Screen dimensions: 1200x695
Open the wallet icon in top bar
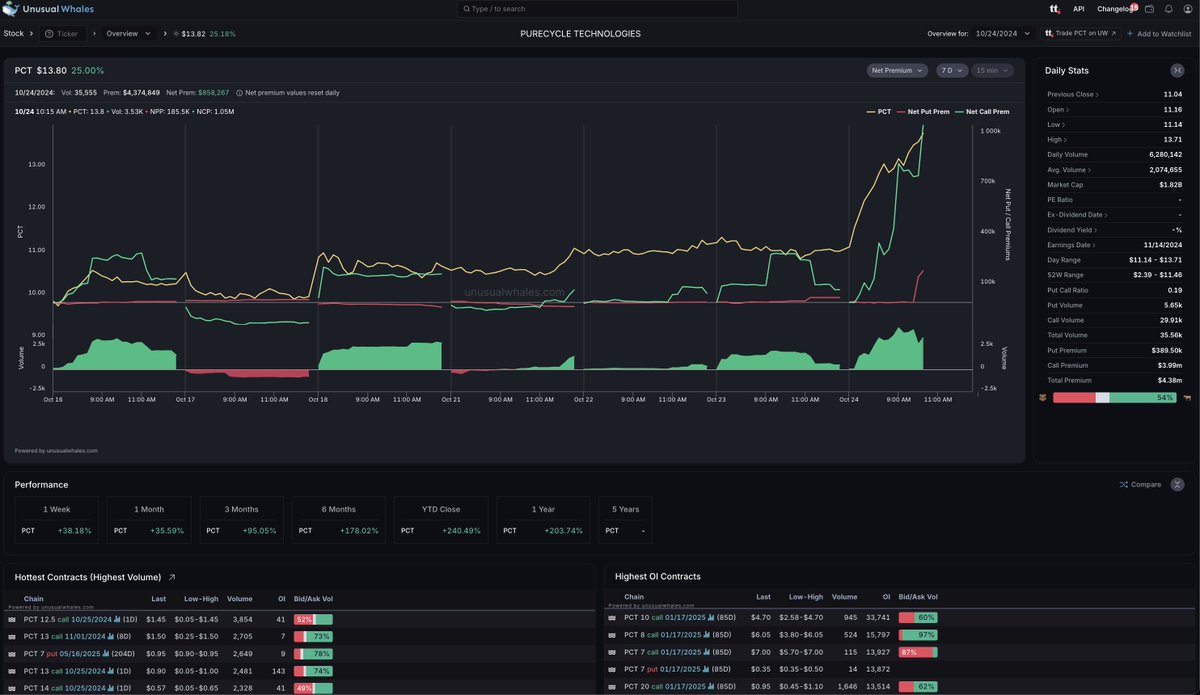pos(1150,9)
